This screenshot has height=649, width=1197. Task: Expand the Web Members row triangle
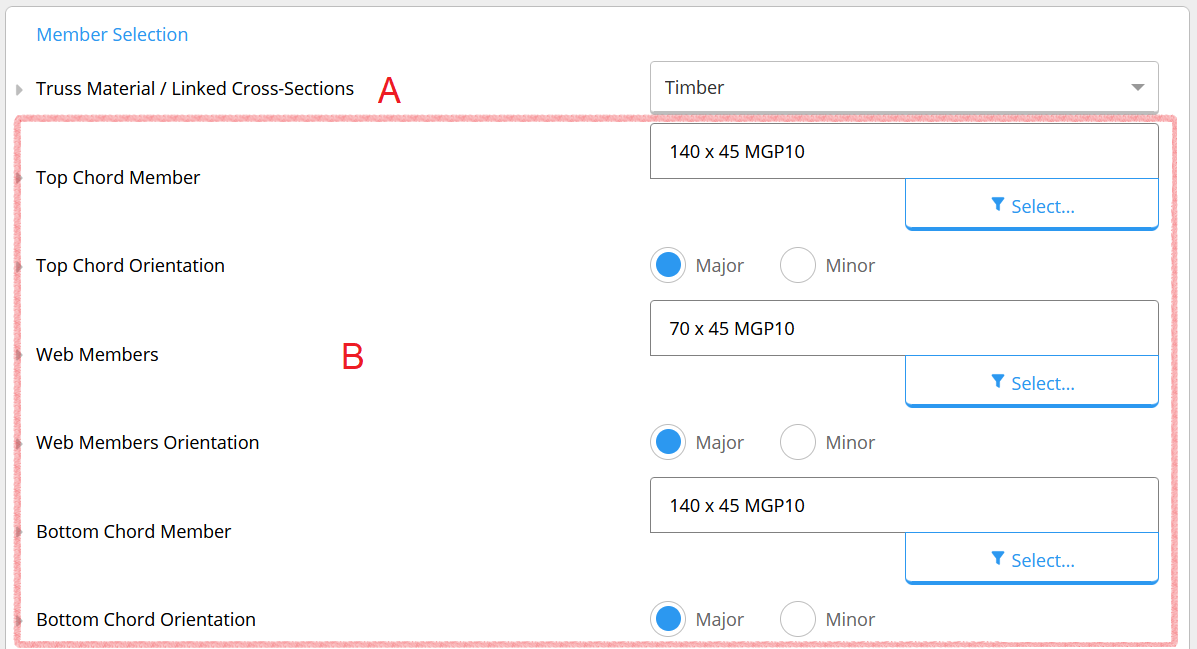[x=19, y=355]
